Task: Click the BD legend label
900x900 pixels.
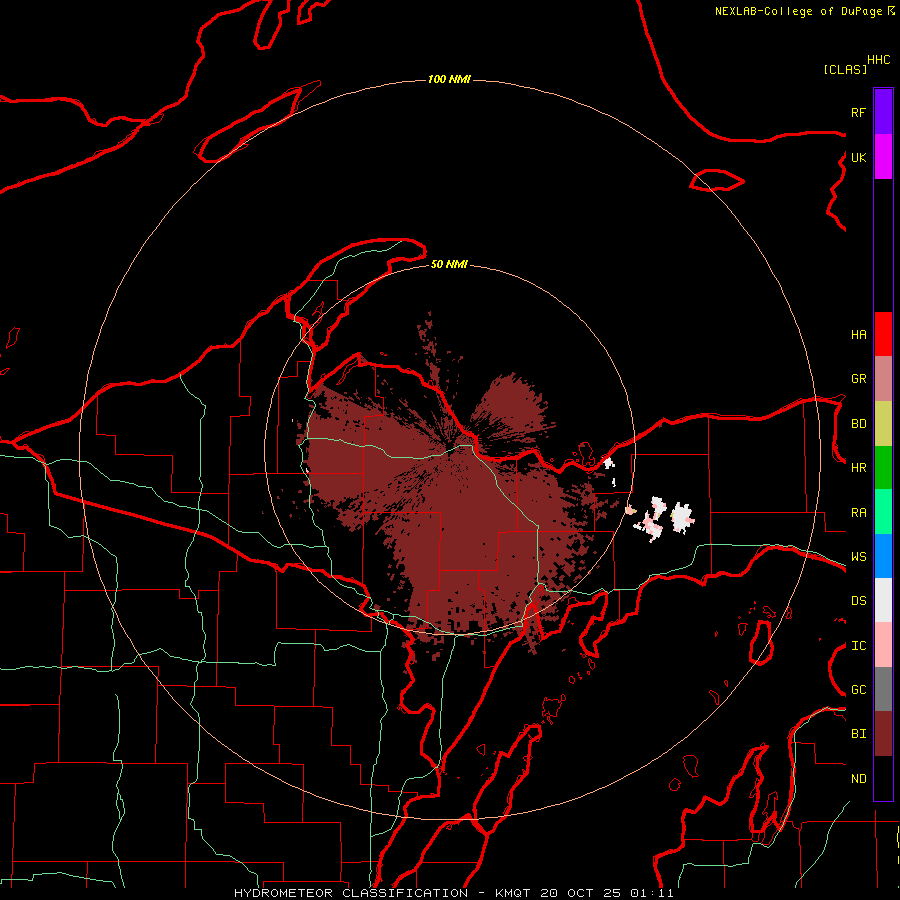Action: 859,424
